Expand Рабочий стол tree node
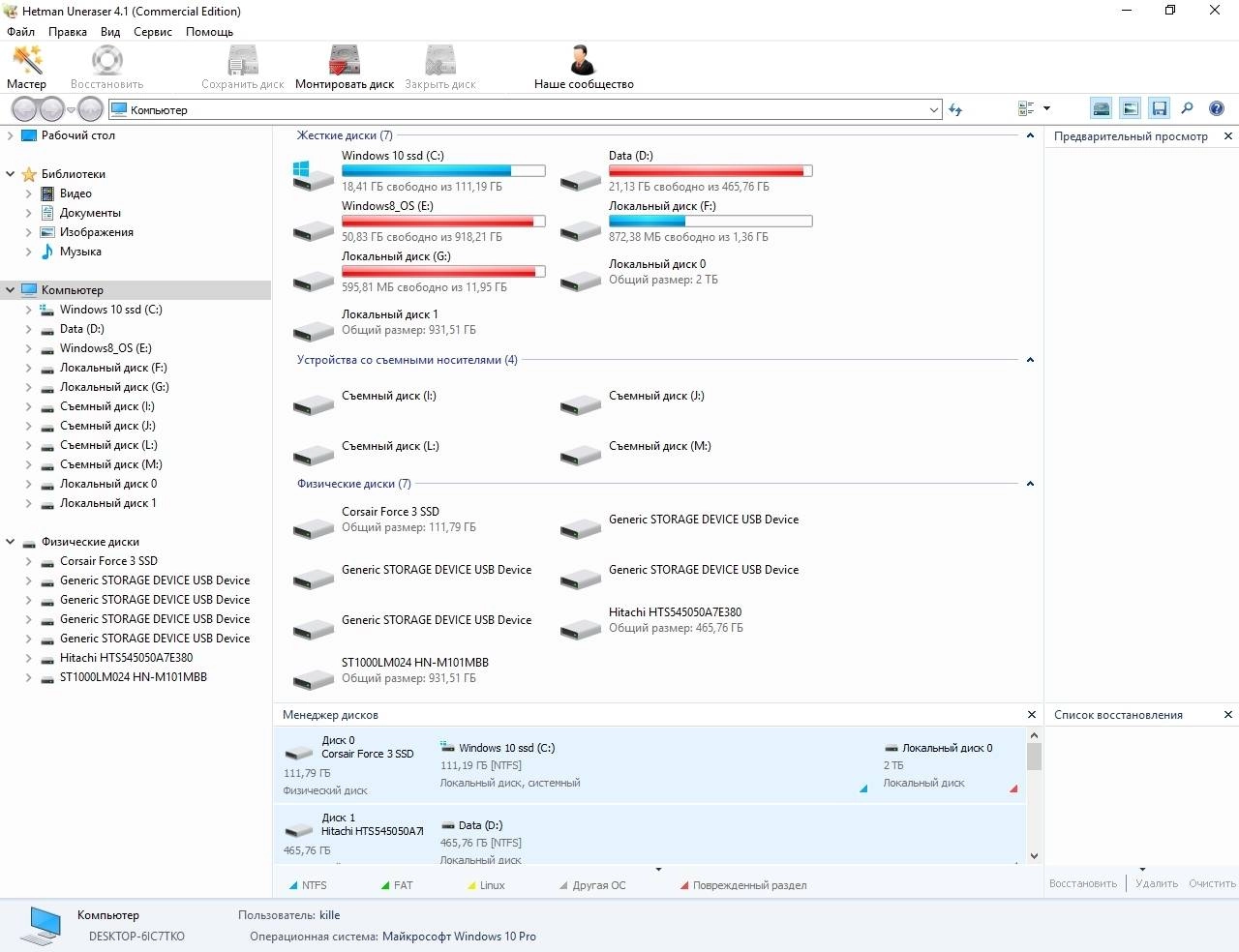Image resolution: width=1239 pixels, height=952 pixels. [10, 135]
